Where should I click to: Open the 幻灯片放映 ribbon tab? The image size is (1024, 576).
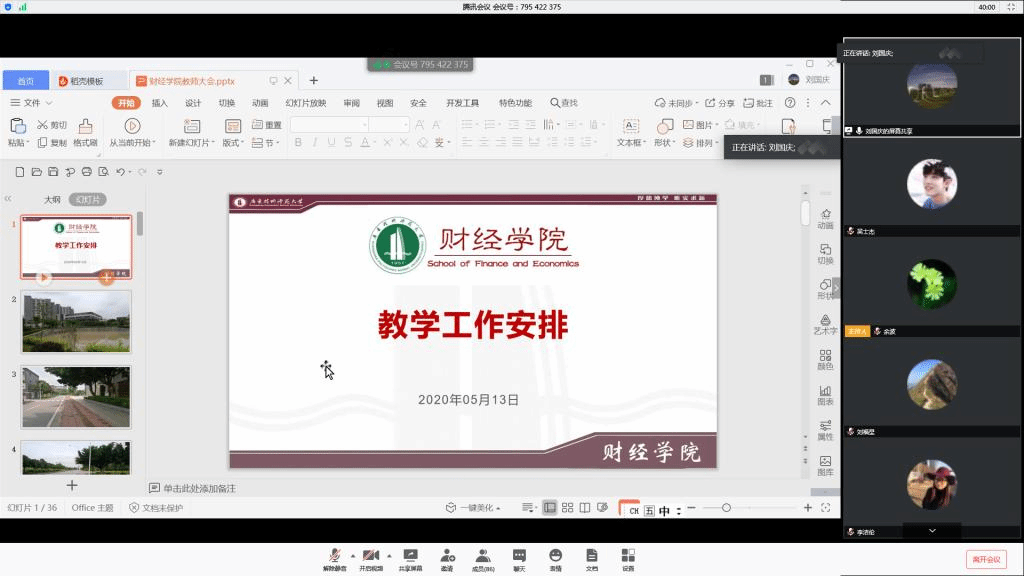(x=305, y=103)
